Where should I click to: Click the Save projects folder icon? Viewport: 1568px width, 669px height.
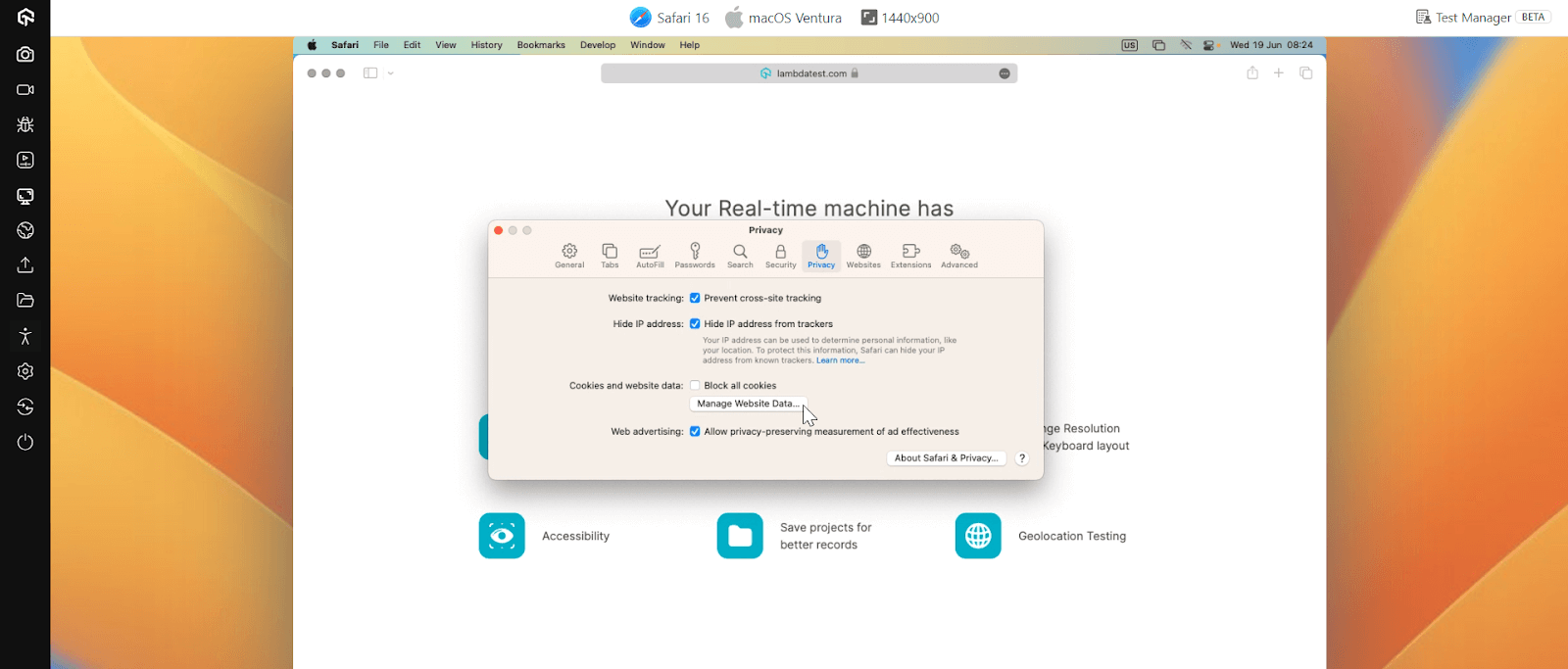(740, 536)
